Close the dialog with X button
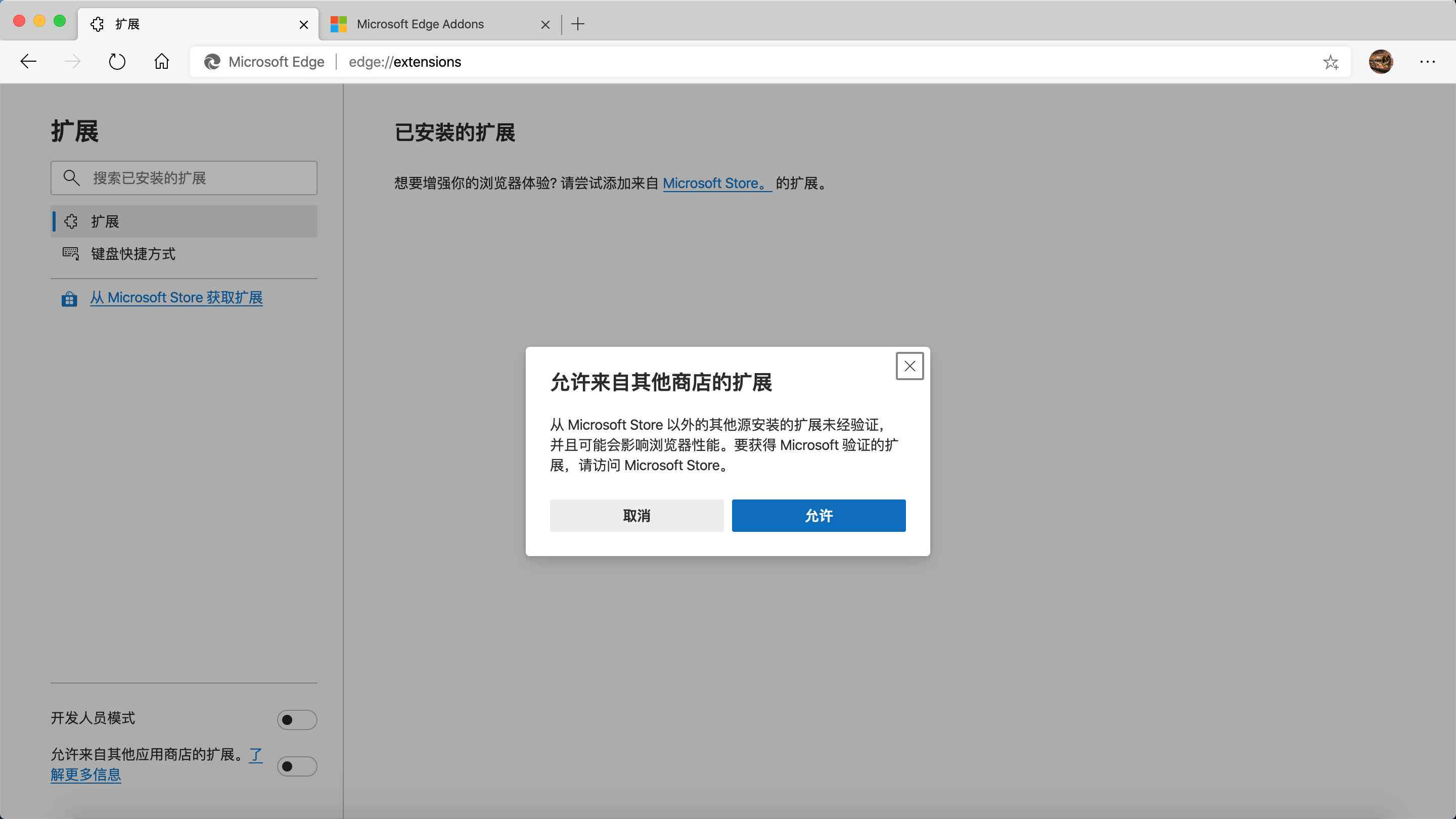Image resolution: width=1456 pixels, height=819 pixels. 909,366
